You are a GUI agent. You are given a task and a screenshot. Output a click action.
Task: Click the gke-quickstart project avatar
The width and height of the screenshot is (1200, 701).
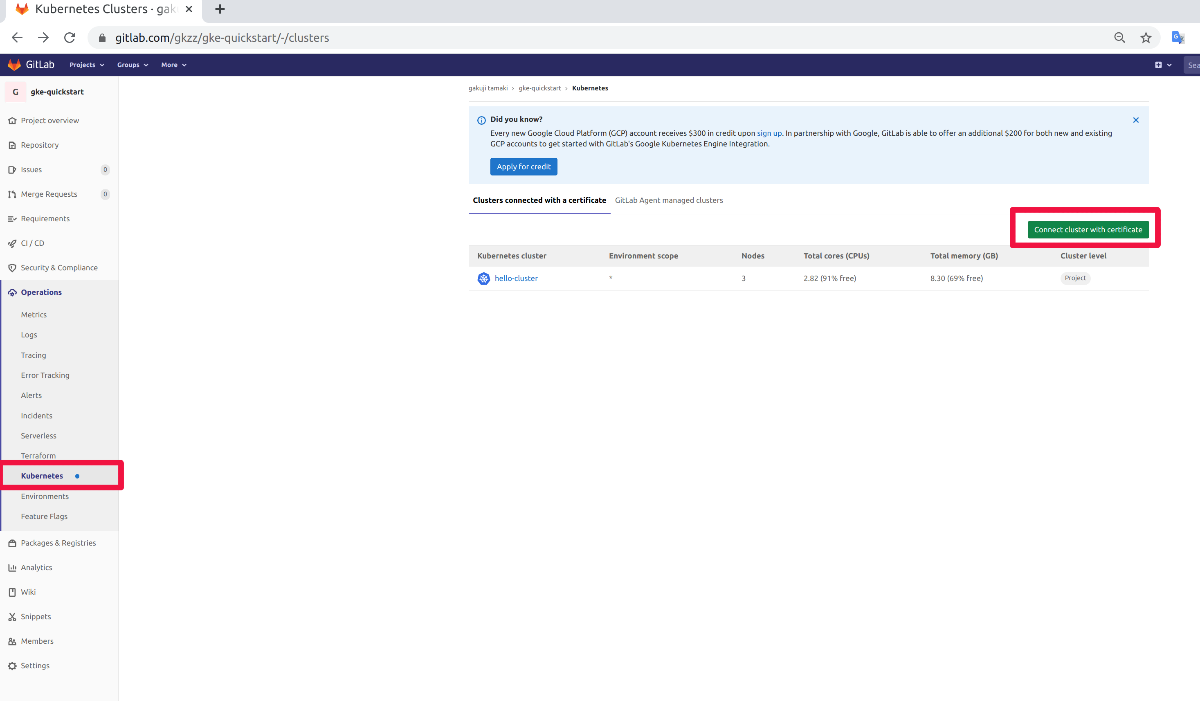(15, 91)
